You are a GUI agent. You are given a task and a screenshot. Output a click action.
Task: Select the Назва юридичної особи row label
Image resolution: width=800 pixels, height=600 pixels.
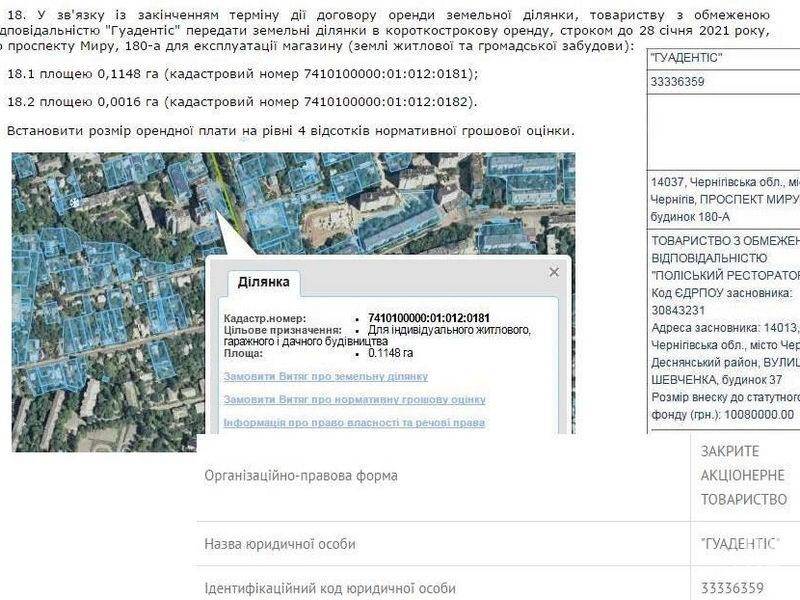279,544
